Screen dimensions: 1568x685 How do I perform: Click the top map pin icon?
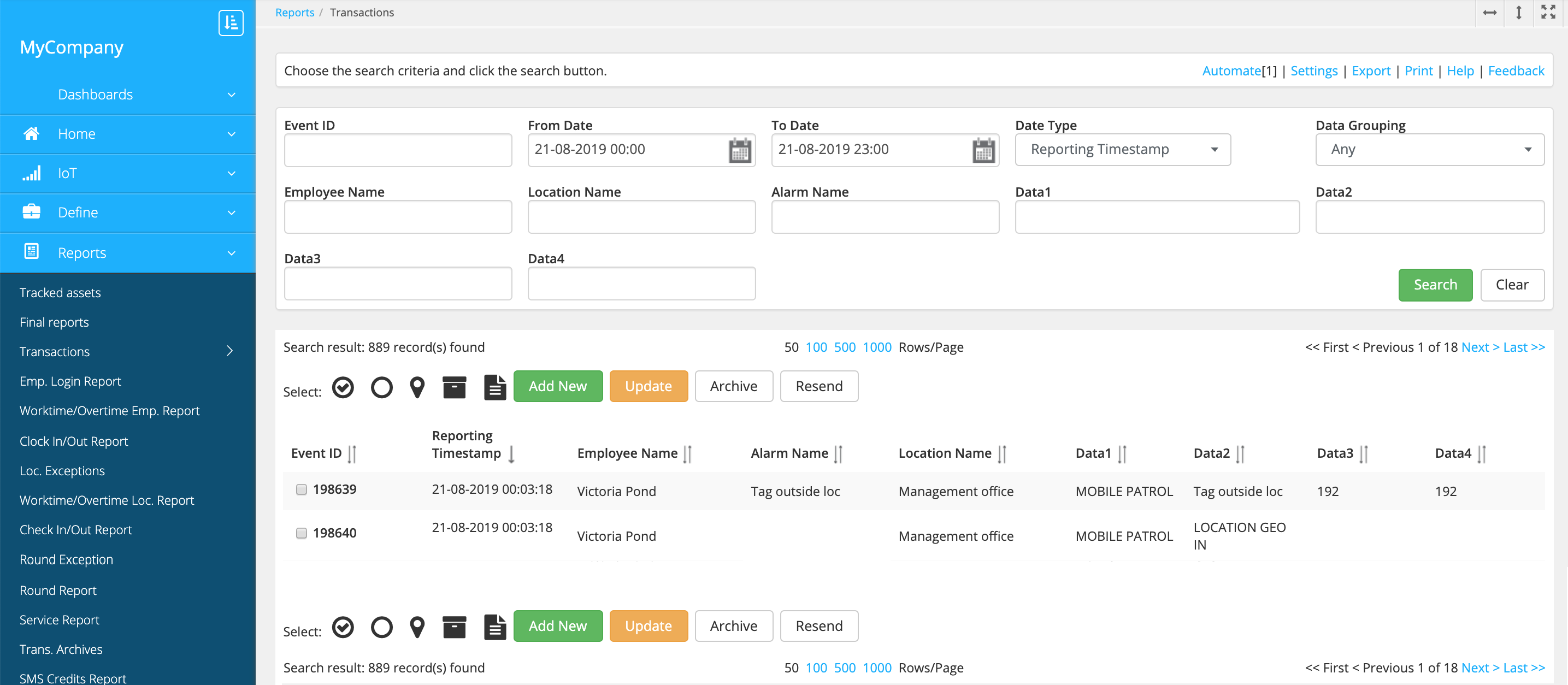point(417,387)
